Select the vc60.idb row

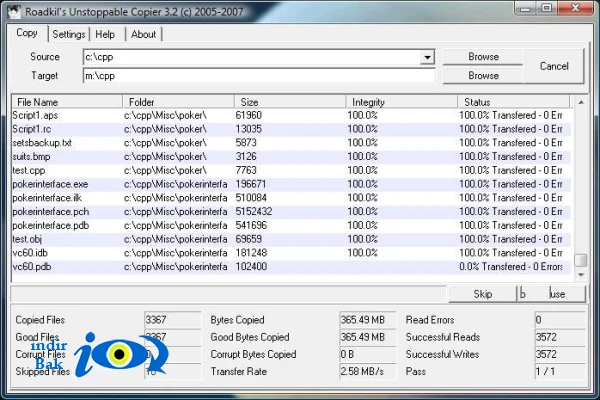(291, 253)
